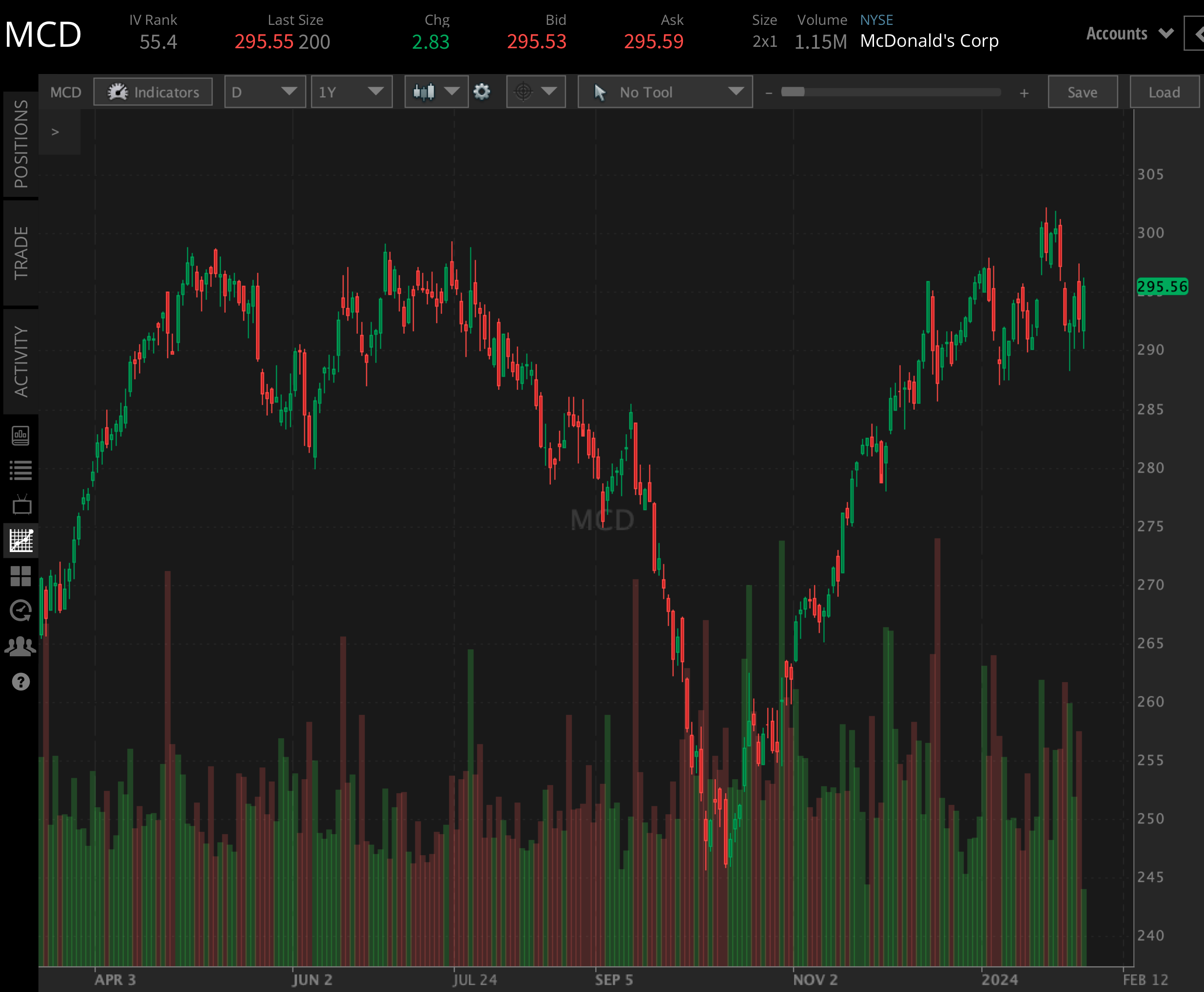Click the Save button
The width and height of the screenshot is (1204, 992).
coord(1082,92)
